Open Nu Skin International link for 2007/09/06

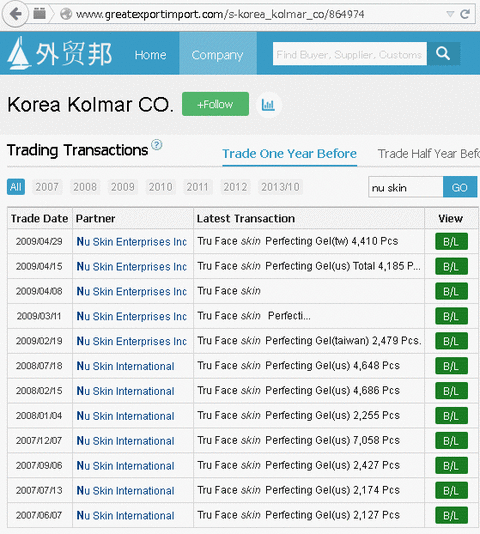coord(125,465)
